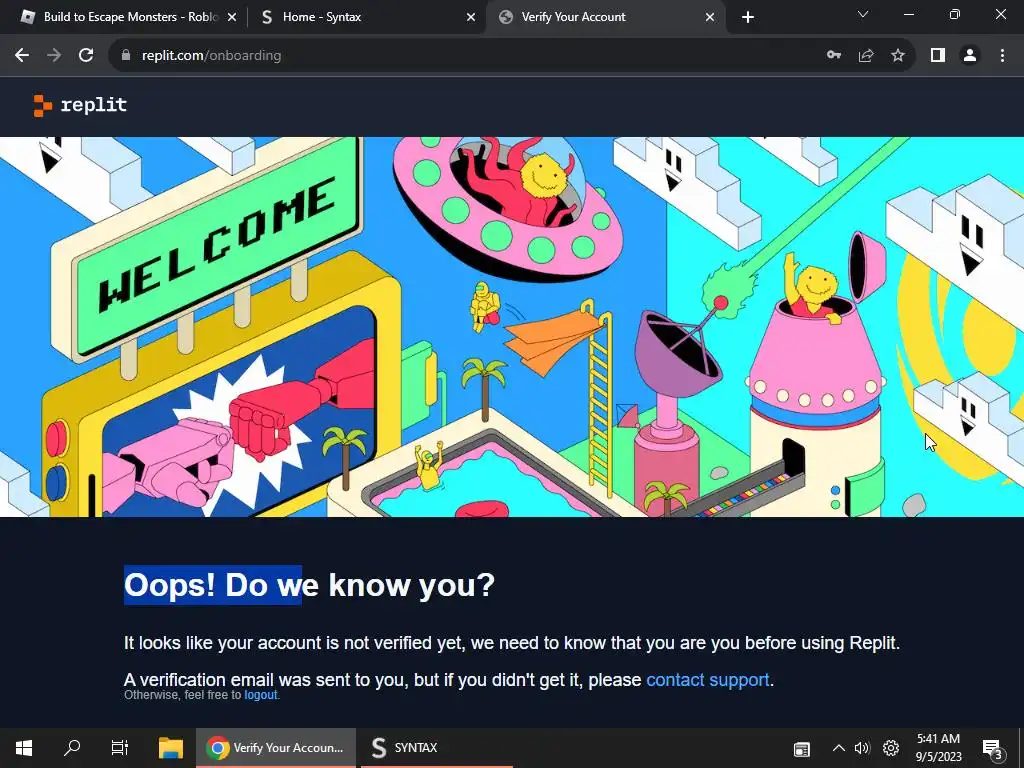This screenshot has height=768, width=1024.
Task: Close the Home - Syntax tab
Action: pos(471,18)
